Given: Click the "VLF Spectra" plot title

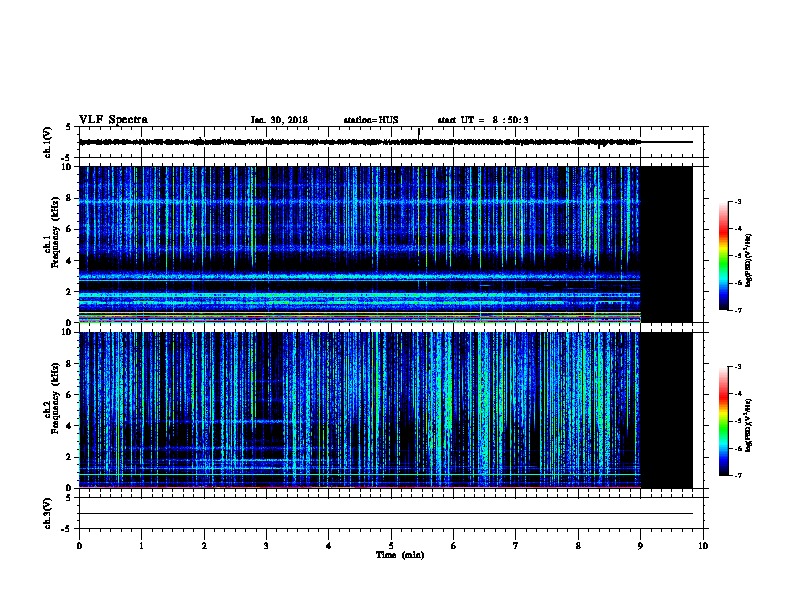Looking at the screenshot, I should tap(113, 120).
